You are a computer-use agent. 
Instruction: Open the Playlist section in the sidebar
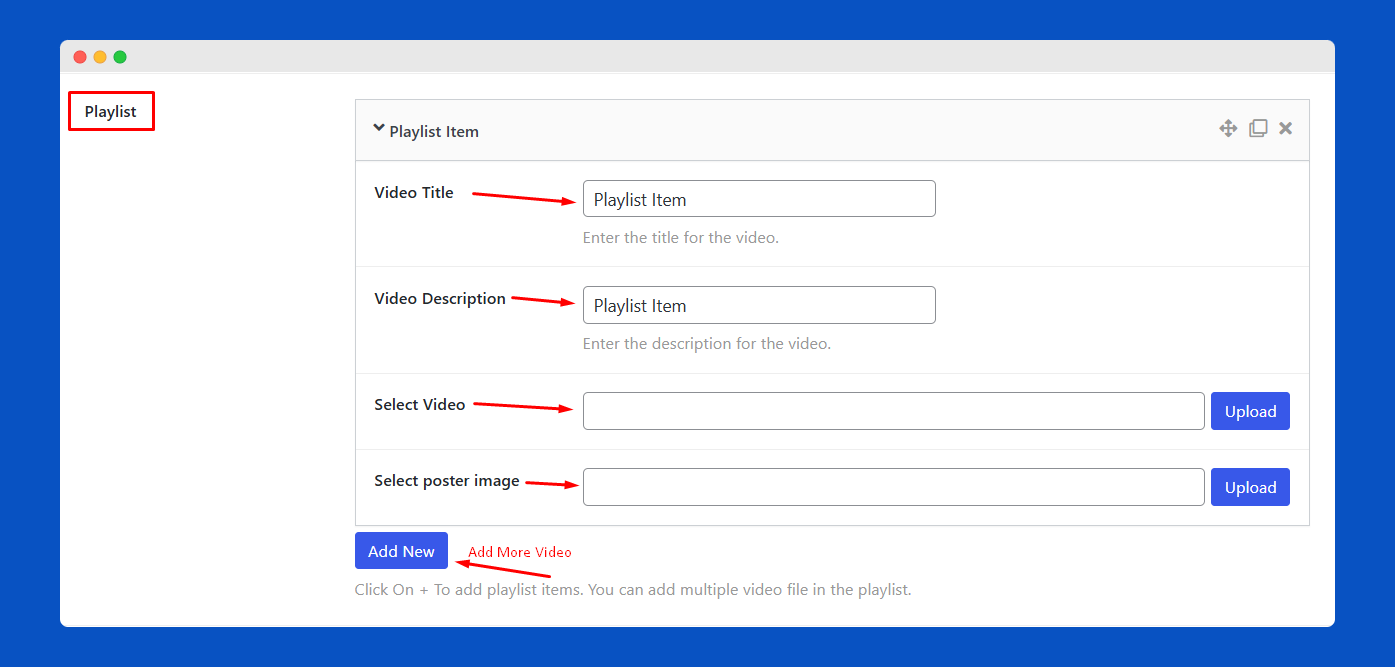click(110, 110)
